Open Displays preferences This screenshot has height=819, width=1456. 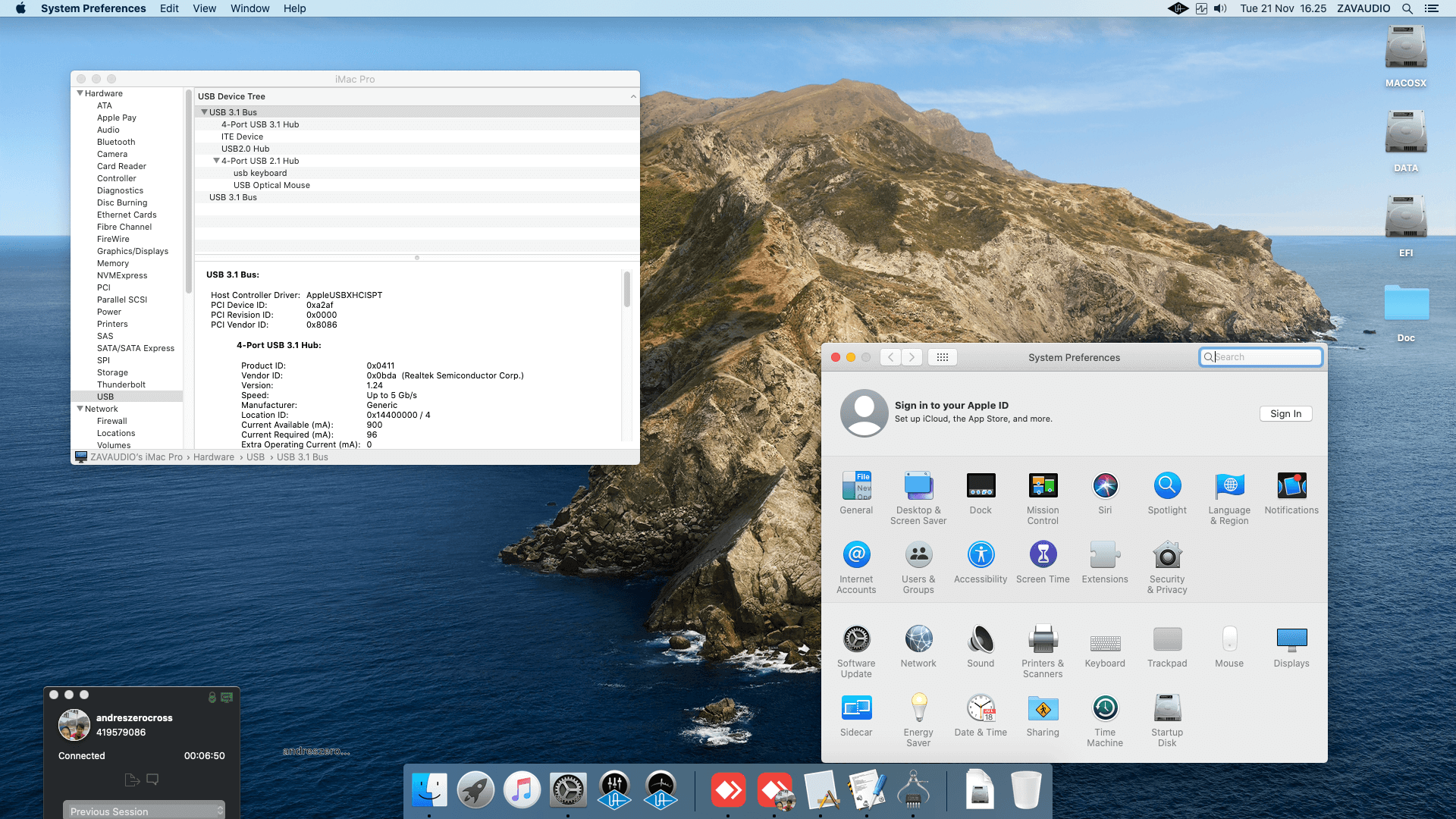[x=1291, y=646]
